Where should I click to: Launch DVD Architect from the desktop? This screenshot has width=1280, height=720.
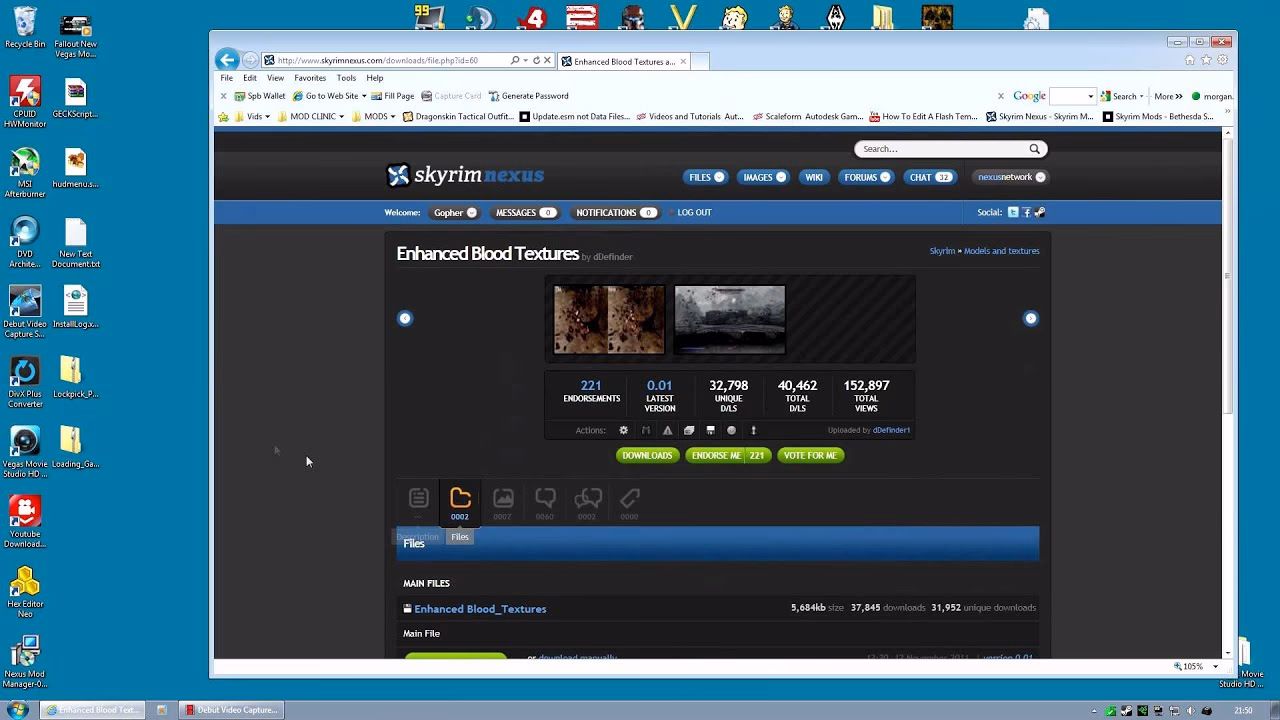25,243
